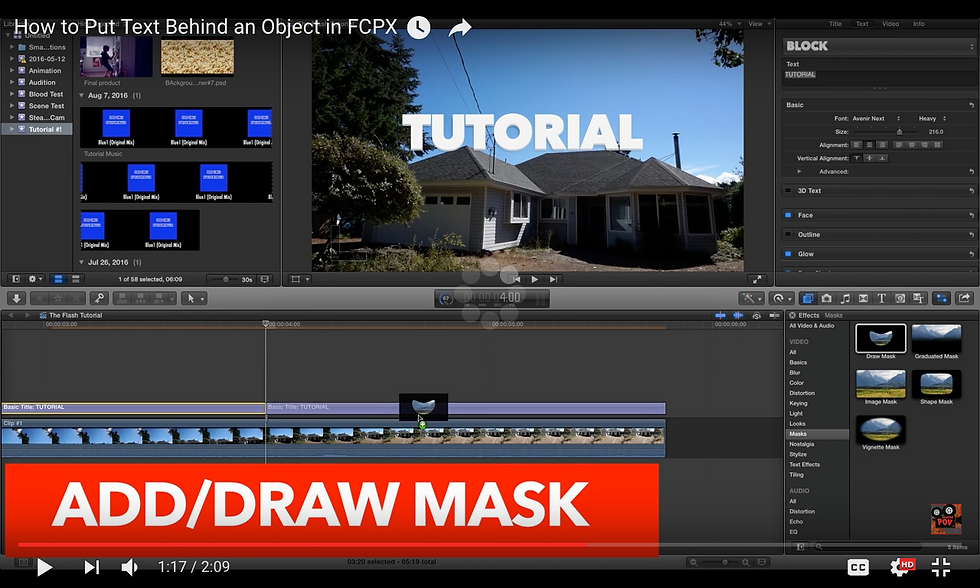Click the clip appearance icon in browser

[265, 279]
